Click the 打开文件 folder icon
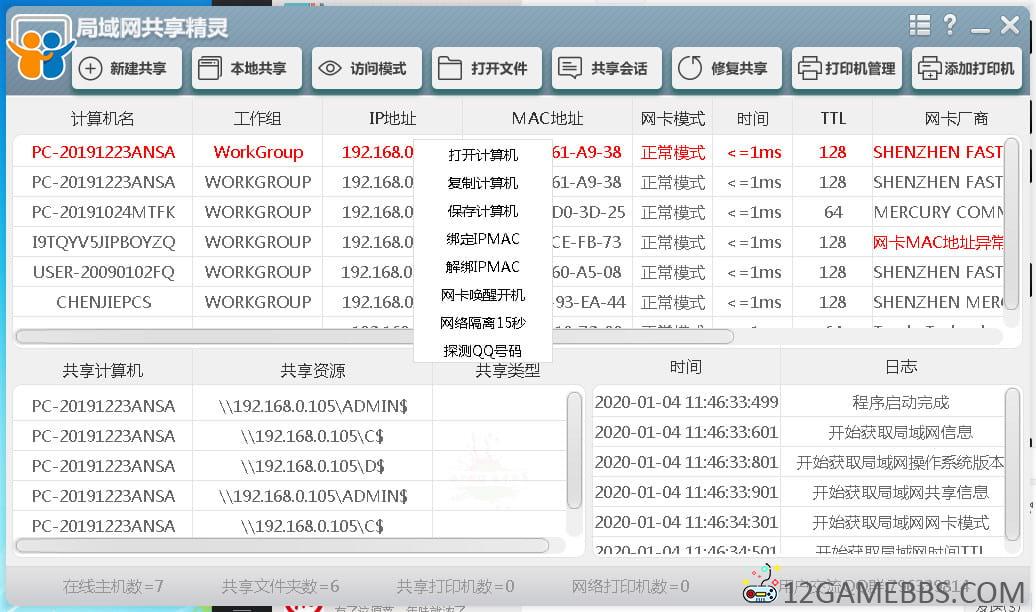1036x612 pixels. [x=450, y=69]
